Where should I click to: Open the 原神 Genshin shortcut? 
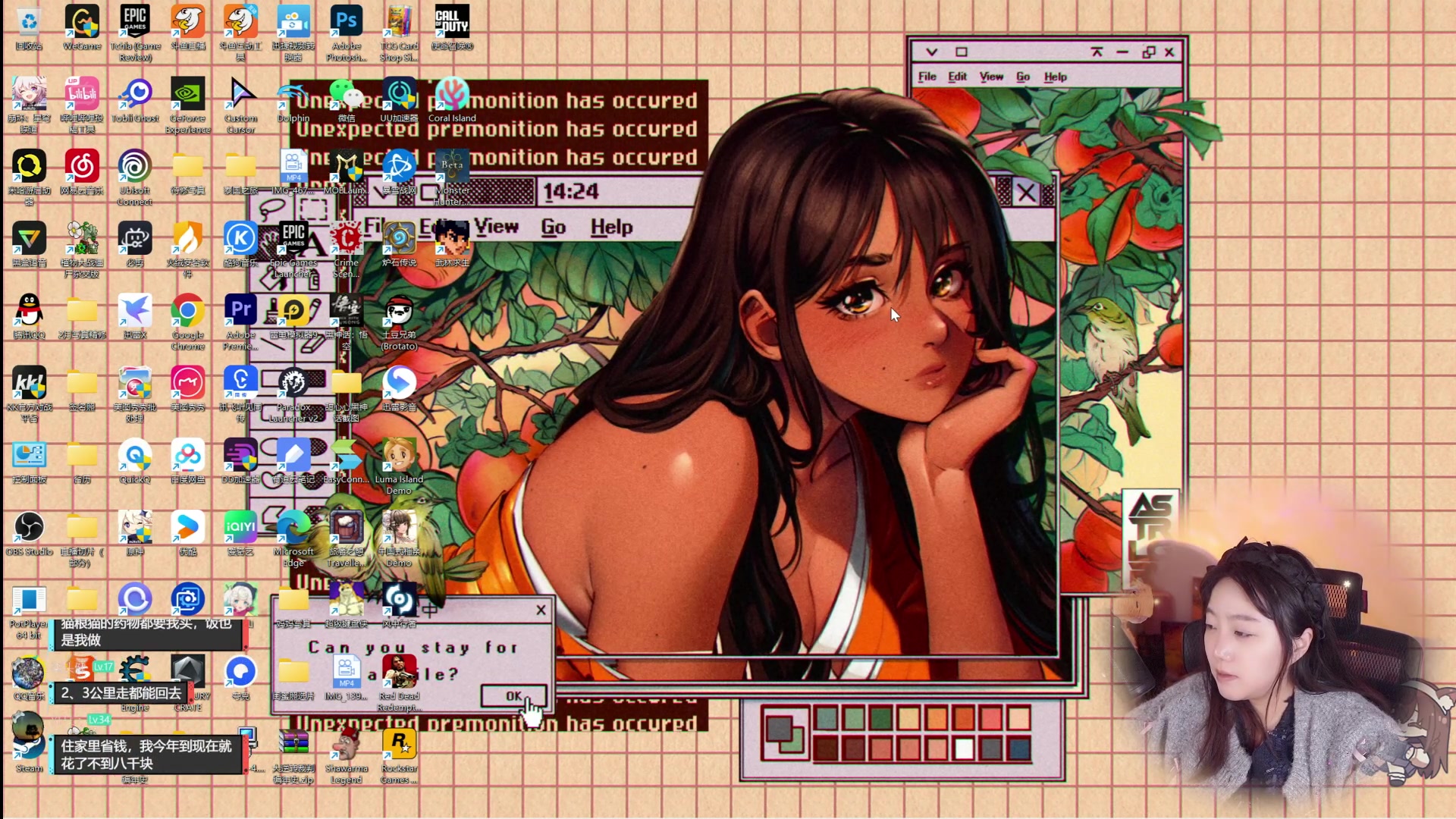[135, 534]
